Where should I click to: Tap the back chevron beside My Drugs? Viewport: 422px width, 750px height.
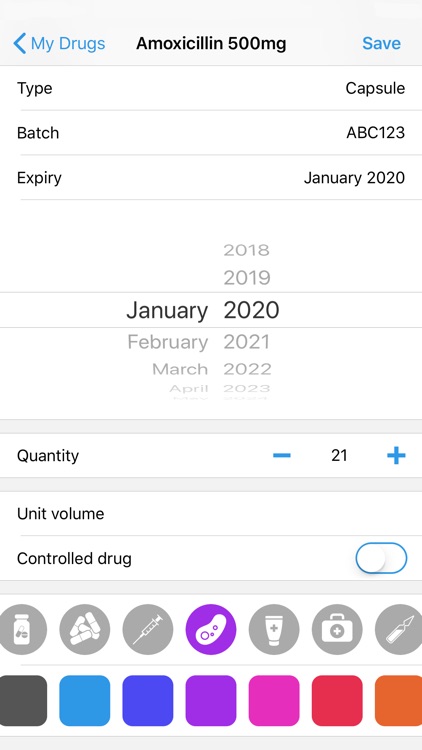(x=20, y=44)
